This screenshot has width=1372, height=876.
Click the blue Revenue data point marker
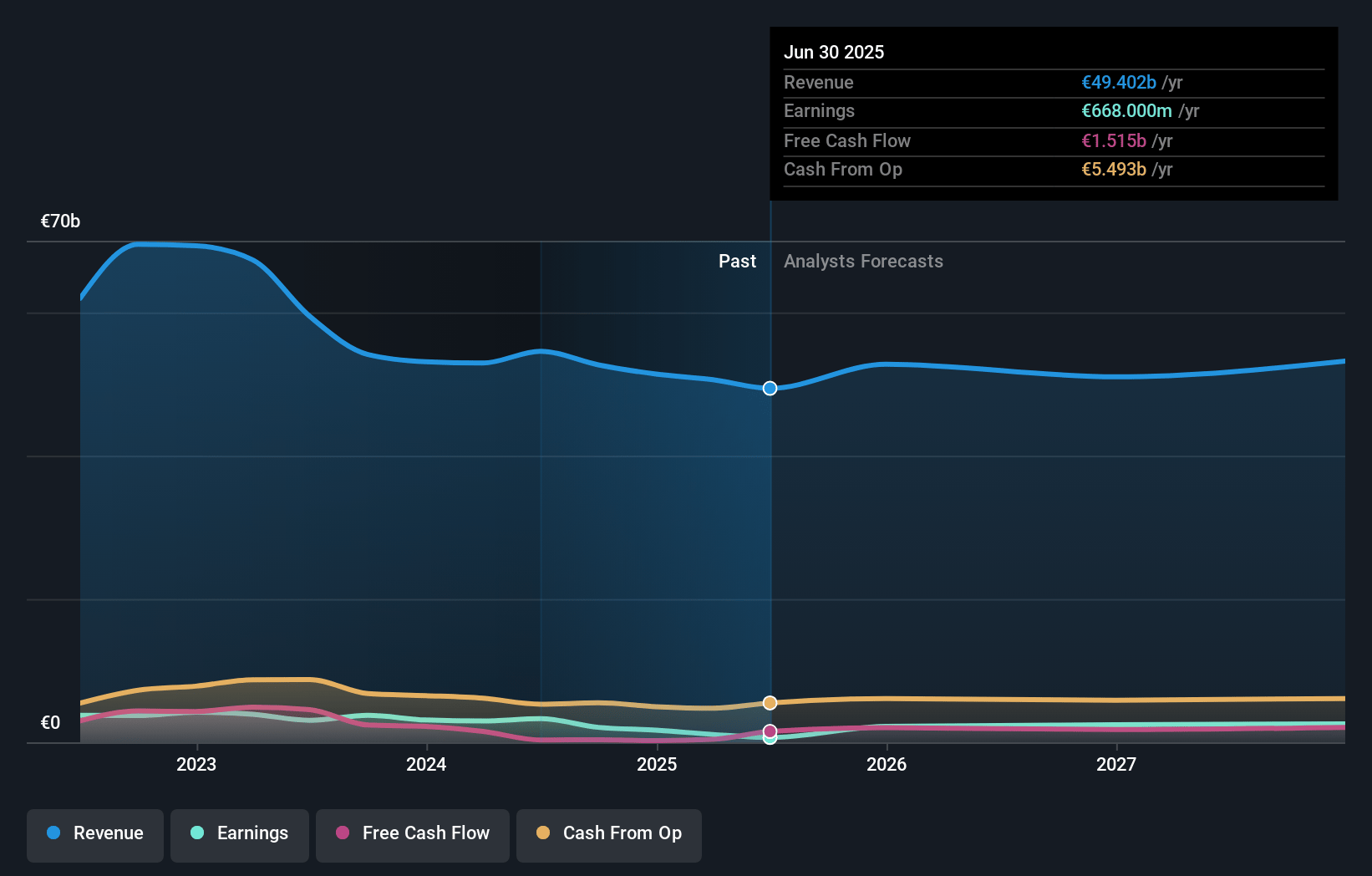click(770, 388)
